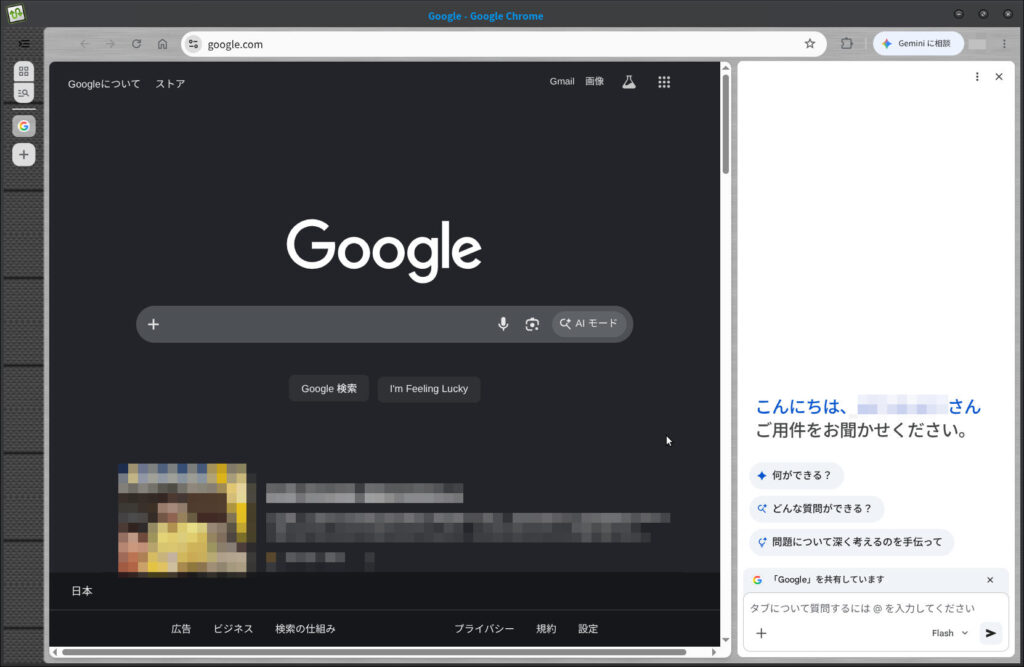Open the 規約 footer link
Image resolution: width=1024 pixels, height=667 pixels.
(x=546, y=628)
